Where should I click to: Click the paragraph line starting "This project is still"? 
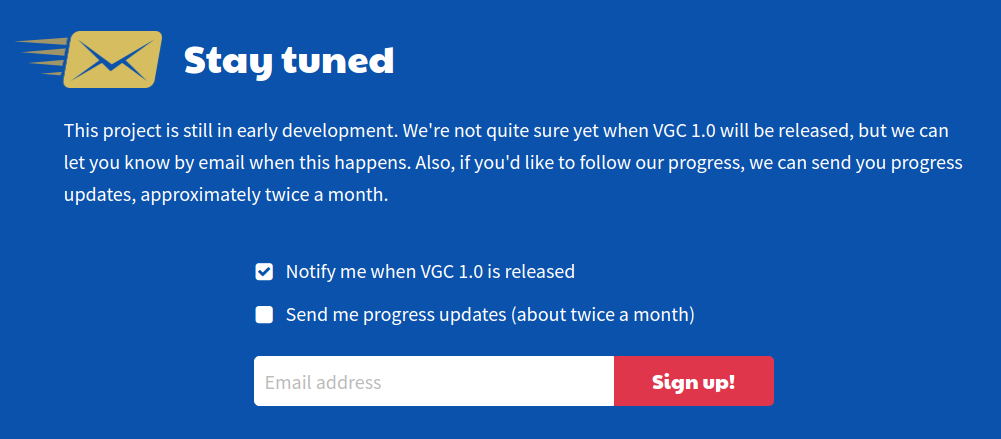tap(506, 131)
